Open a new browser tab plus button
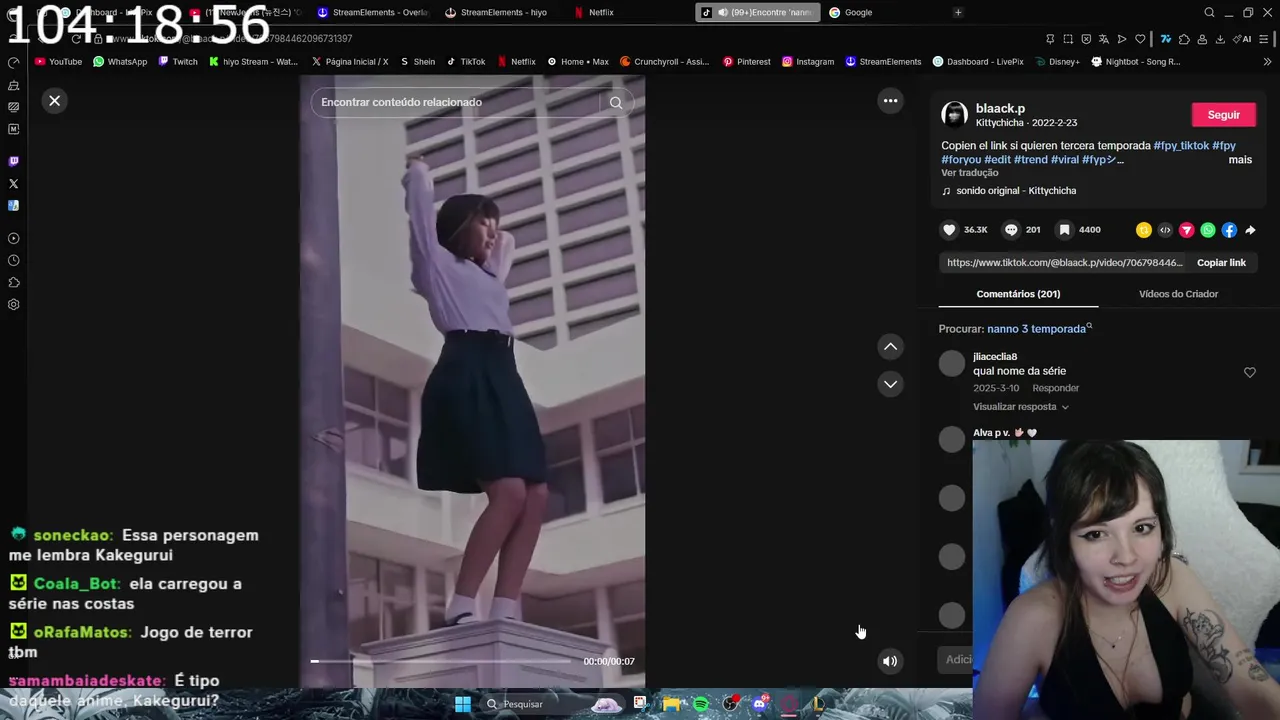The image size is (1280, 720). (x=958, y=12)
